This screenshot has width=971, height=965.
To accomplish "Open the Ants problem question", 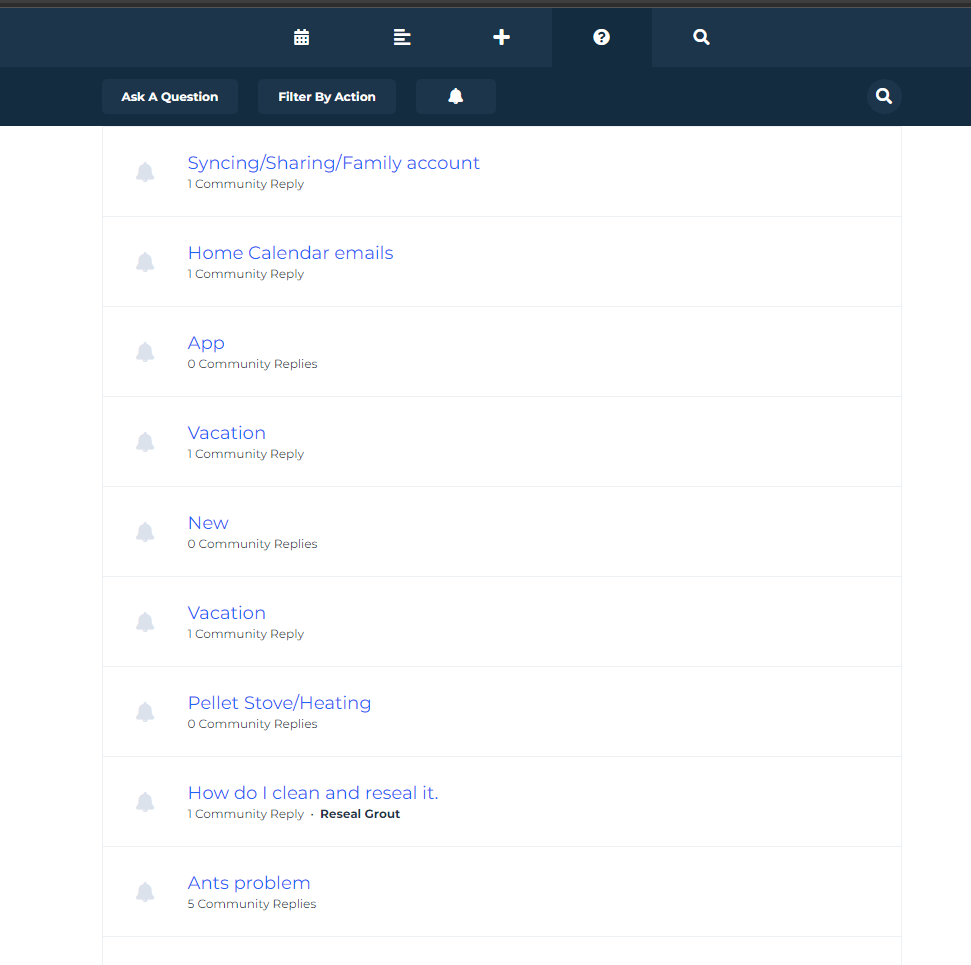I will pos(249,883).
